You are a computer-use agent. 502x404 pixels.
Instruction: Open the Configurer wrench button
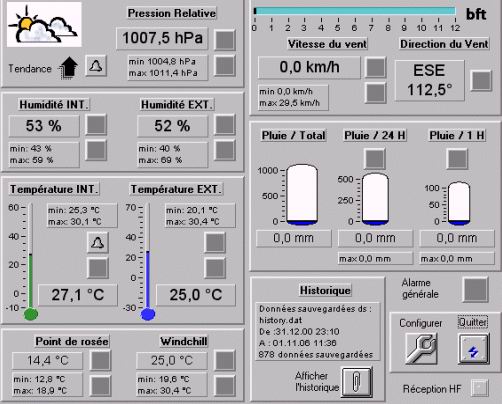(x=421, y=348)
